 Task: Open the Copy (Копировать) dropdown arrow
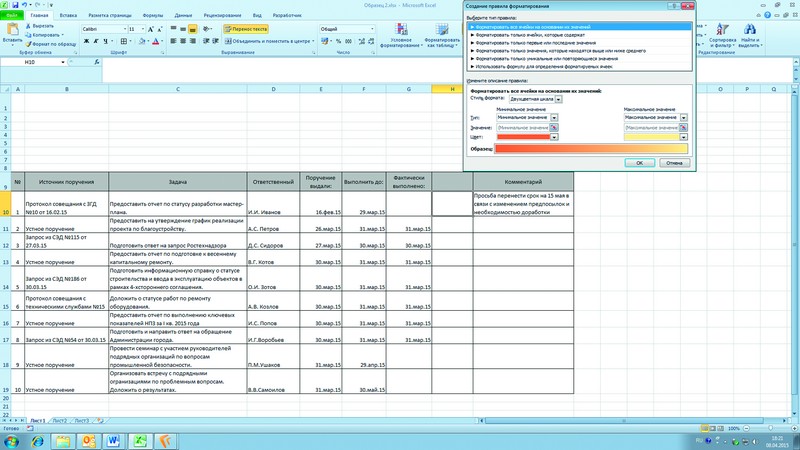[x=63, y=35]
